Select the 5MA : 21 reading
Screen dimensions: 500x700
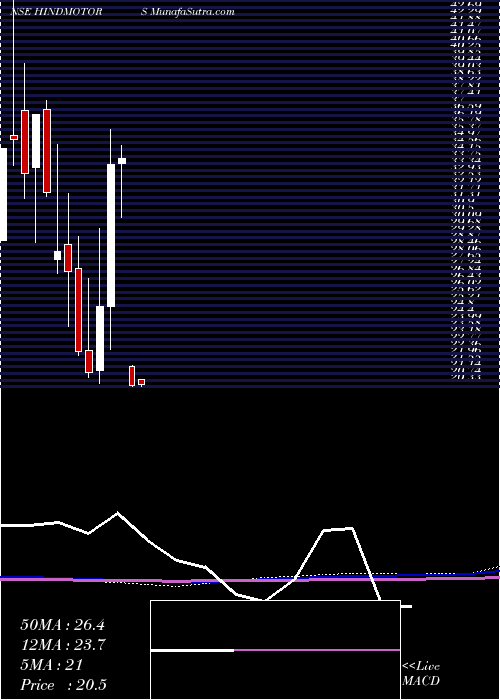click(52, 665)
